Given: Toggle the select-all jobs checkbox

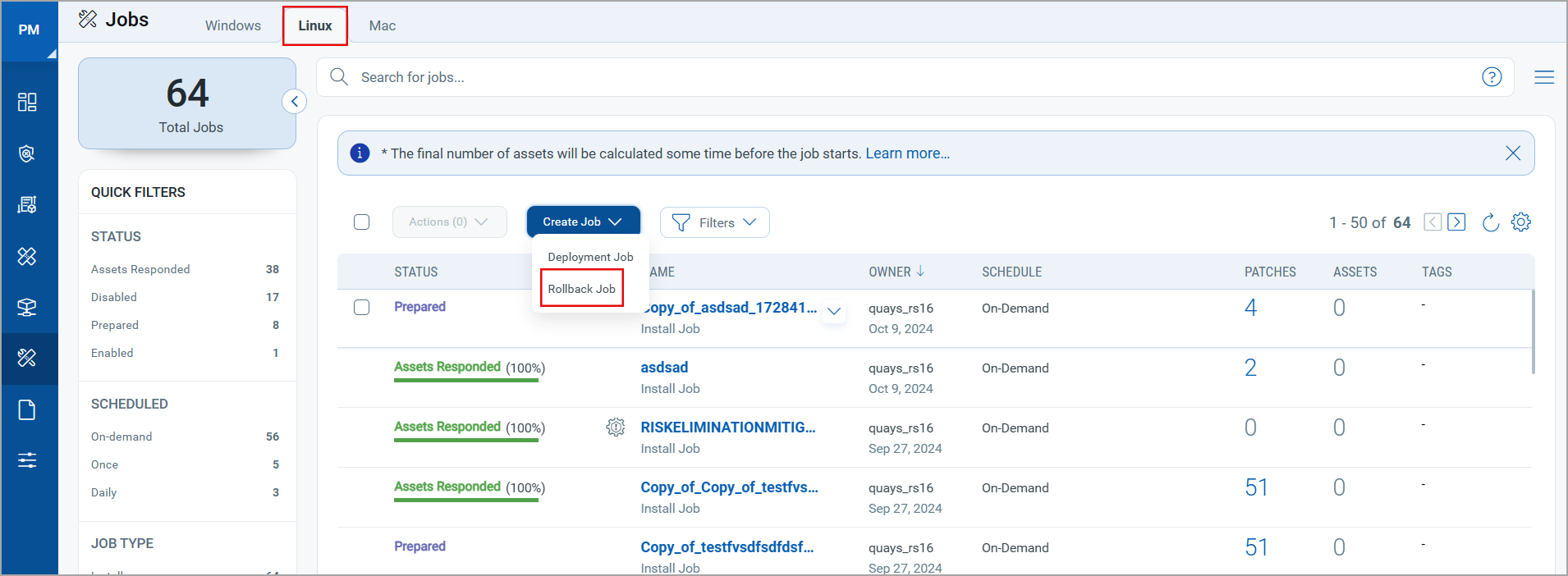Looking at the screenshot, I should [x=361, y=222].
